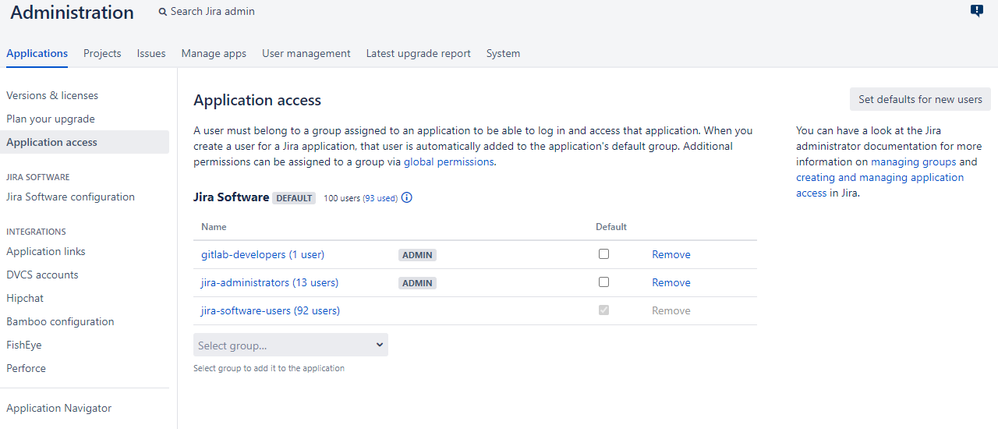The width and height of the screenshot is (998, 429).
Task: Remove the jira-administrators group
Action: coord(671,283)
